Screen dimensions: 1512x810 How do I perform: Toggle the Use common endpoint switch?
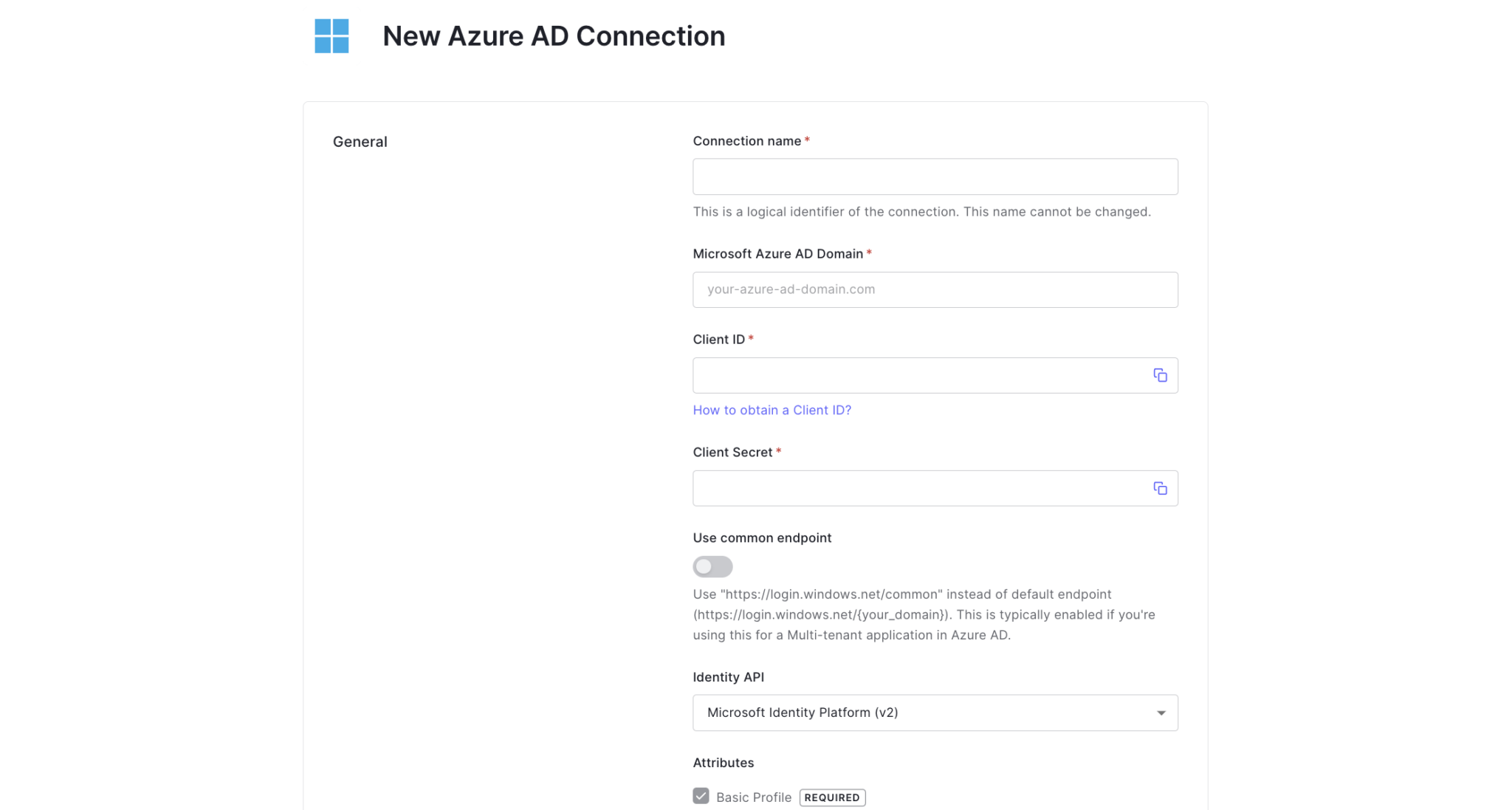712,566
